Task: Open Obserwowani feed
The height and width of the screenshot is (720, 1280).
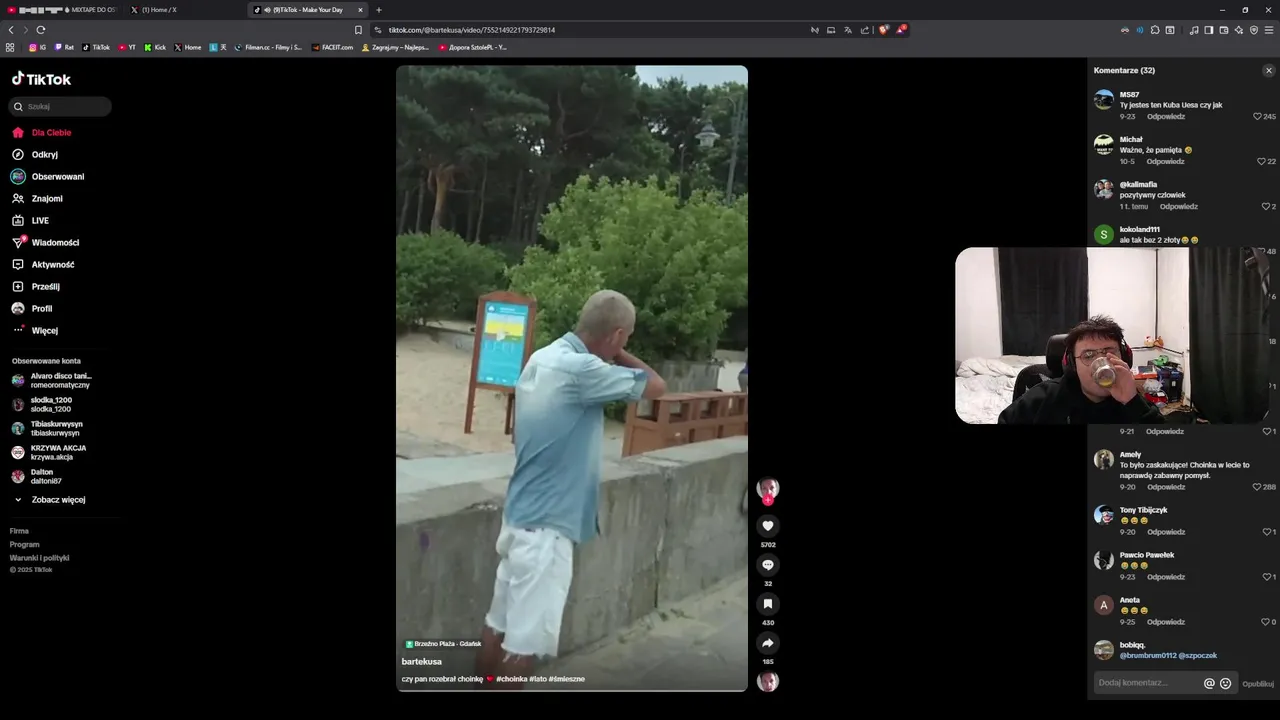Action: [x=48, y=177]
